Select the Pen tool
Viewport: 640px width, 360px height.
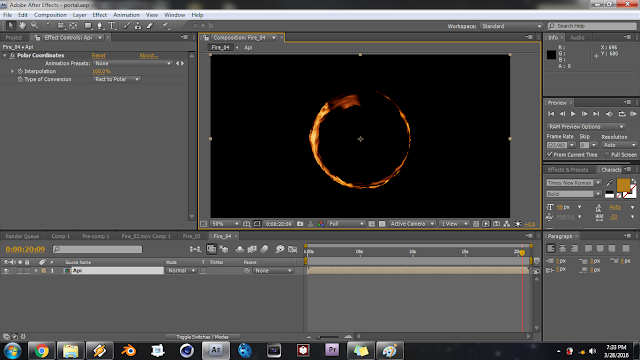coord(100,26)
